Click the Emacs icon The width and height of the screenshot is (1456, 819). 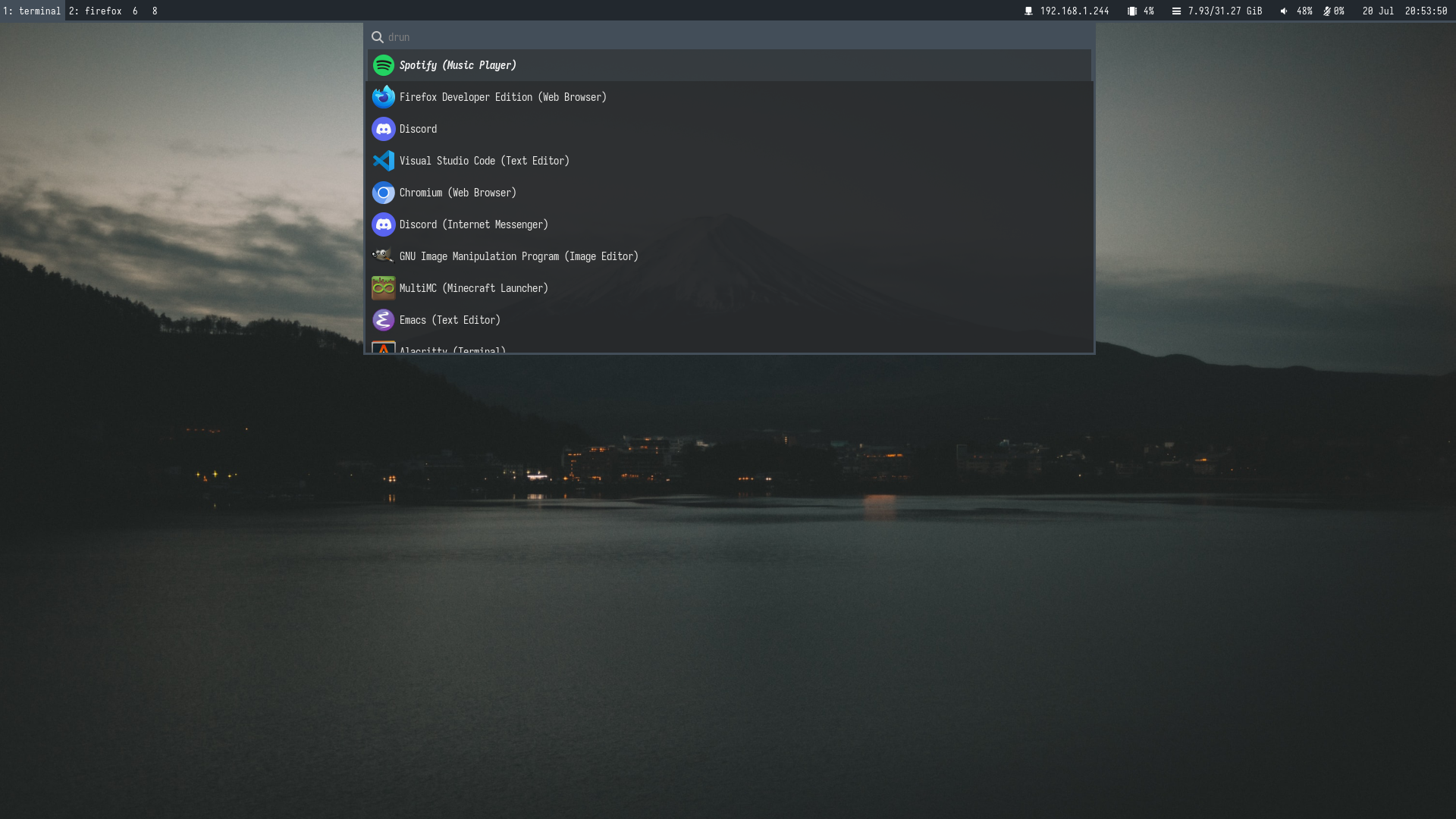(x=383, y=320)
